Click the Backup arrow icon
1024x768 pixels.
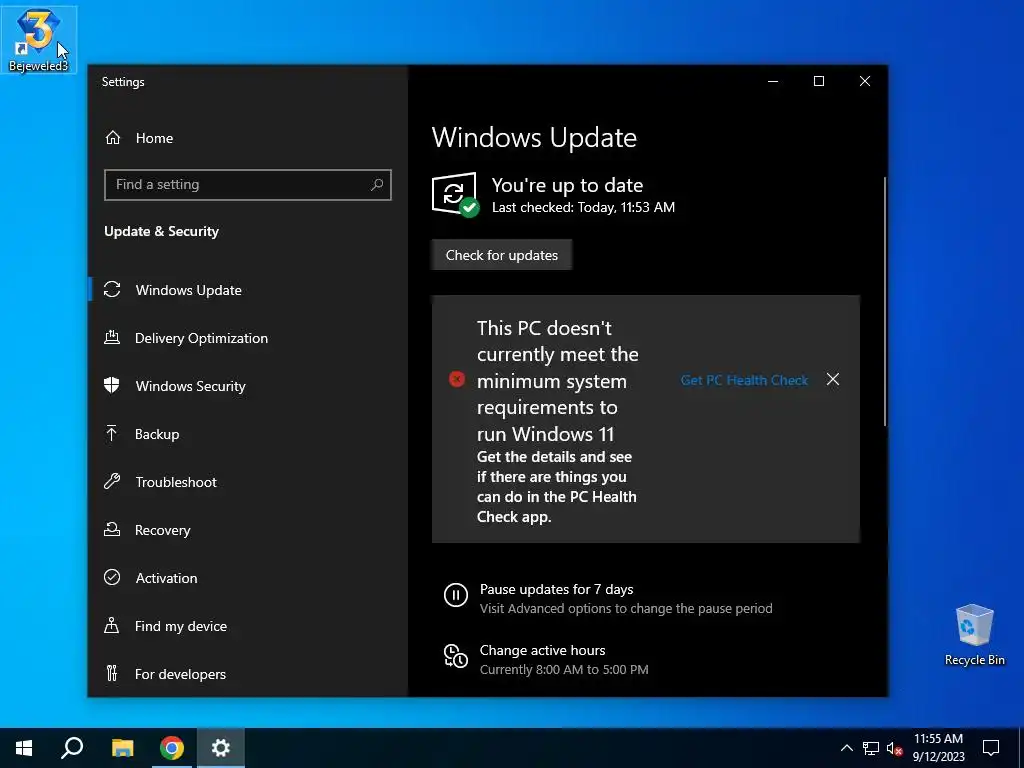point(112,433)
